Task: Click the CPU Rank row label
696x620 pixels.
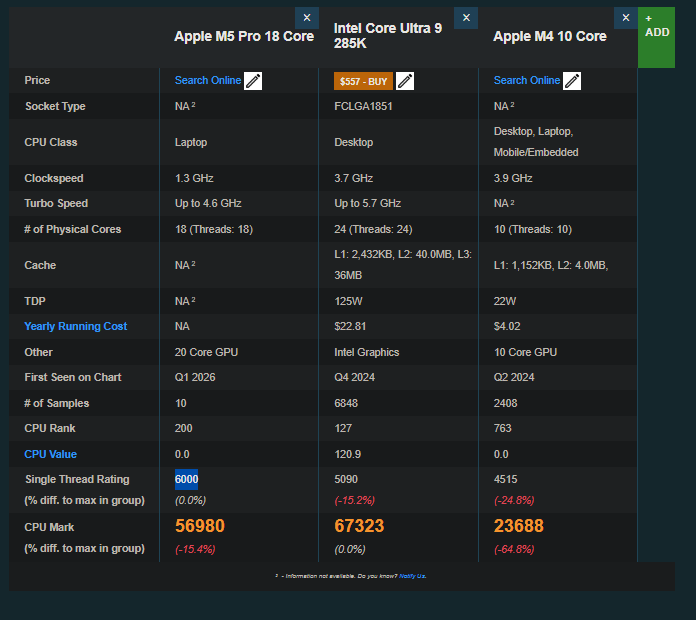Action: pos(50,428)
